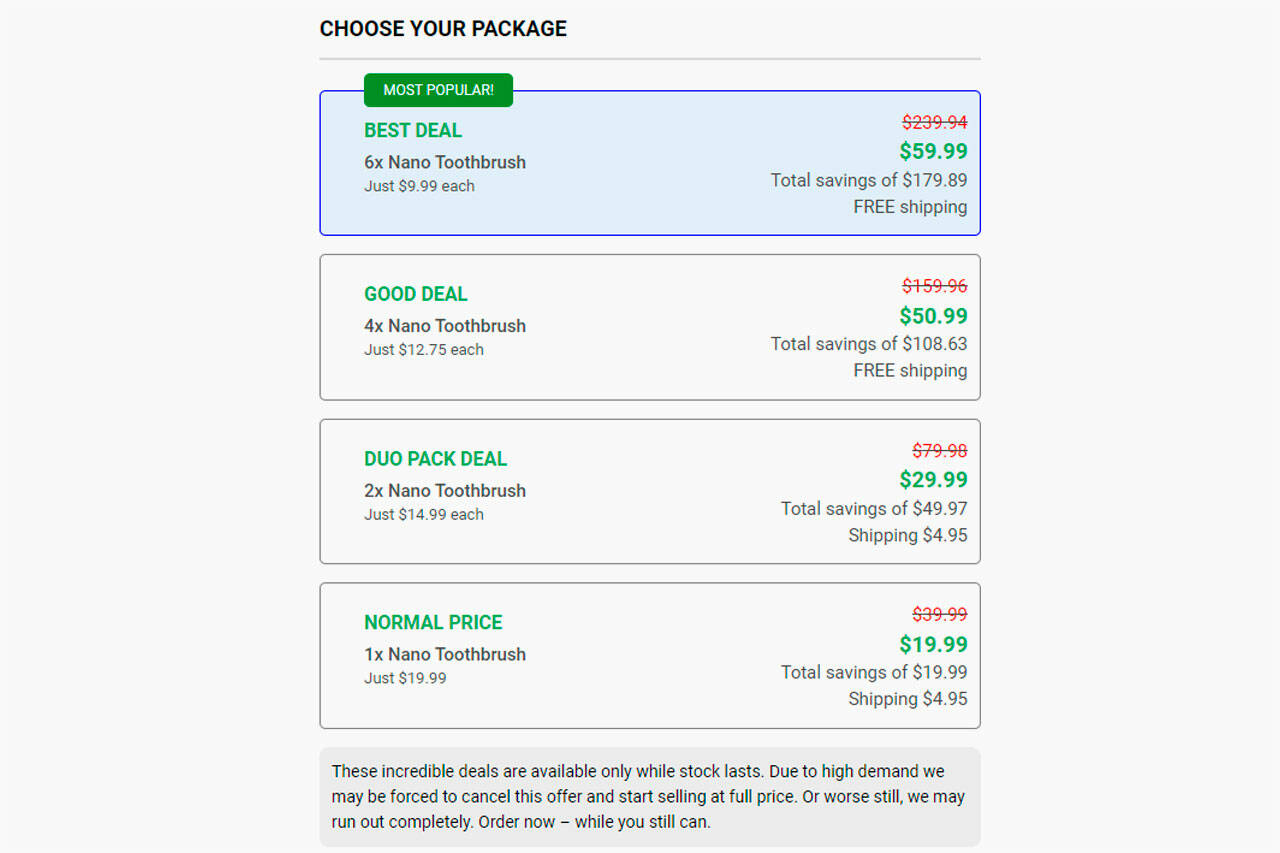This screenshot has height=853, width=1280.
Task: Click the 6x Nano Toothbrush label
Action: point(445,162)
